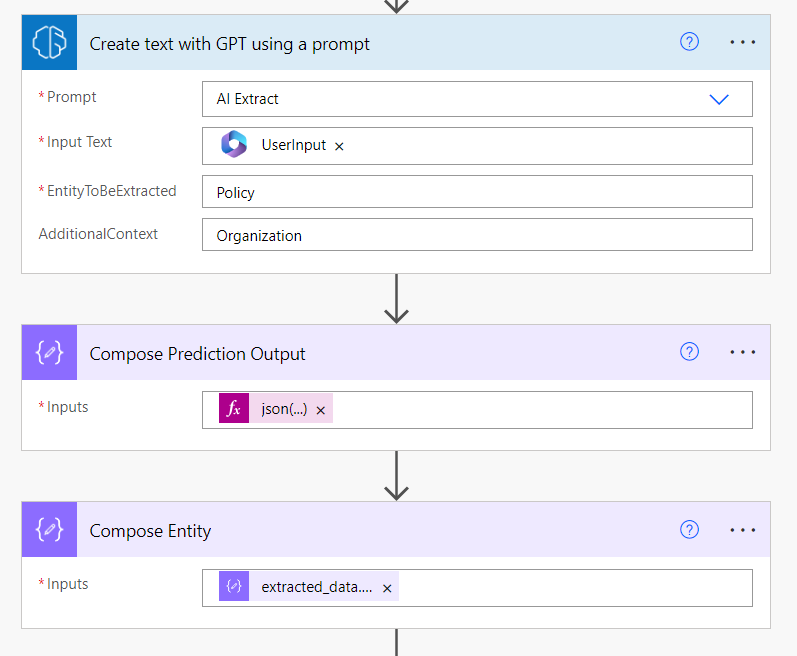Remove the UserInput token from Input Text

pyautogui.click(x=339, y=146)
